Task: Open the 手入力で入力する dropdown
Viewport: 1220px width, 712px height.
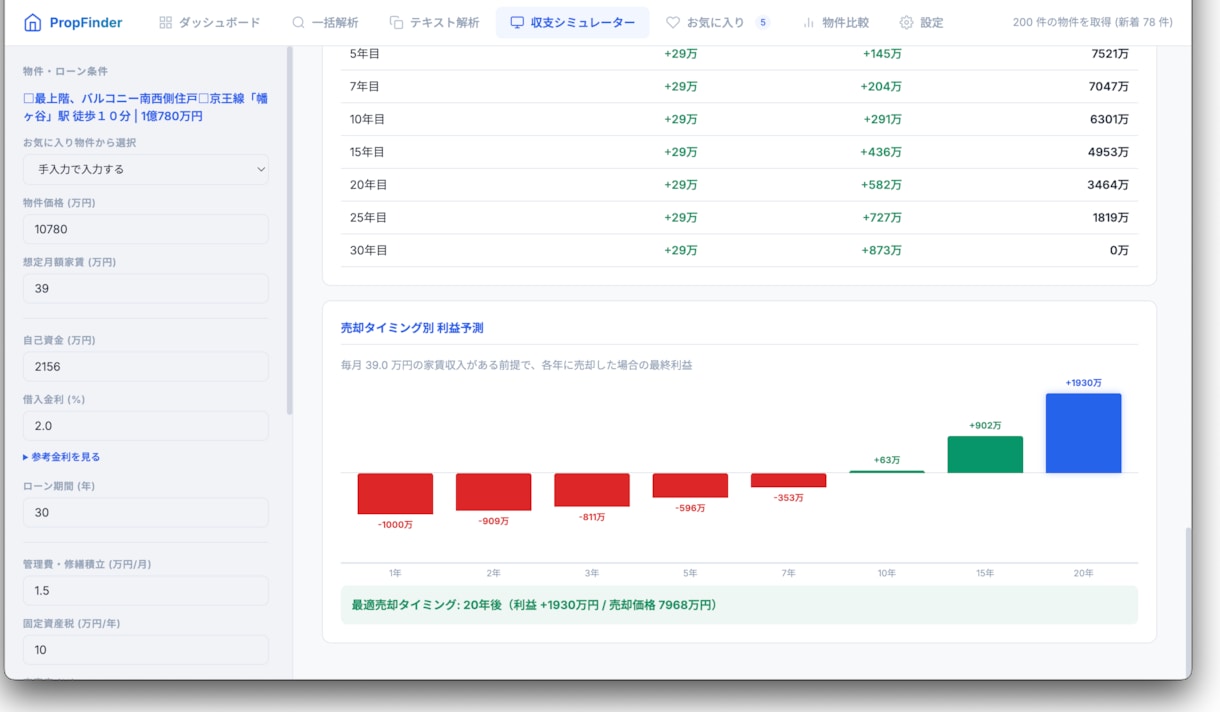Action: (x=146, y=169)
